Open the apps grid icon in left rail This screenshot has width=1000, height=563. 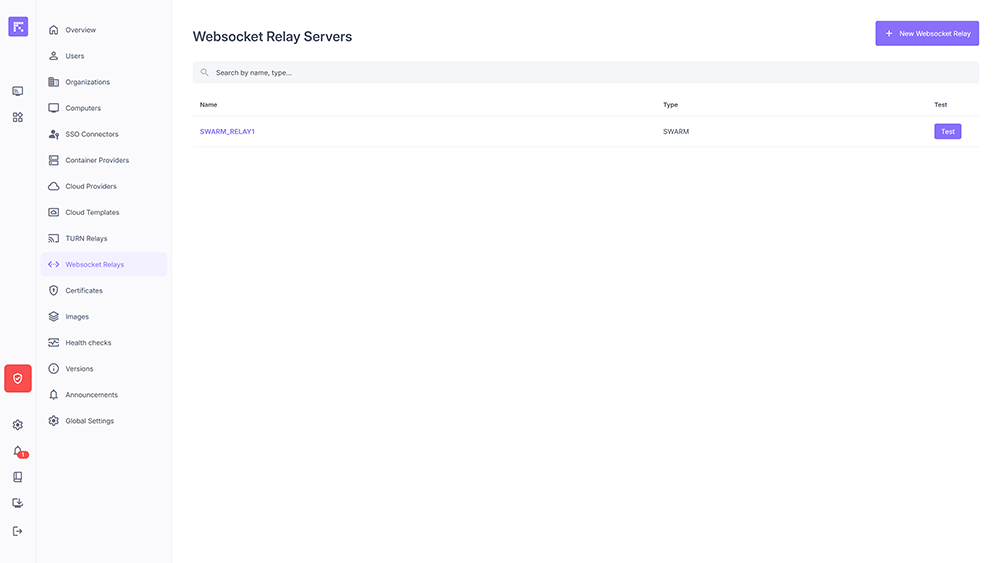(x=18, y=117)
